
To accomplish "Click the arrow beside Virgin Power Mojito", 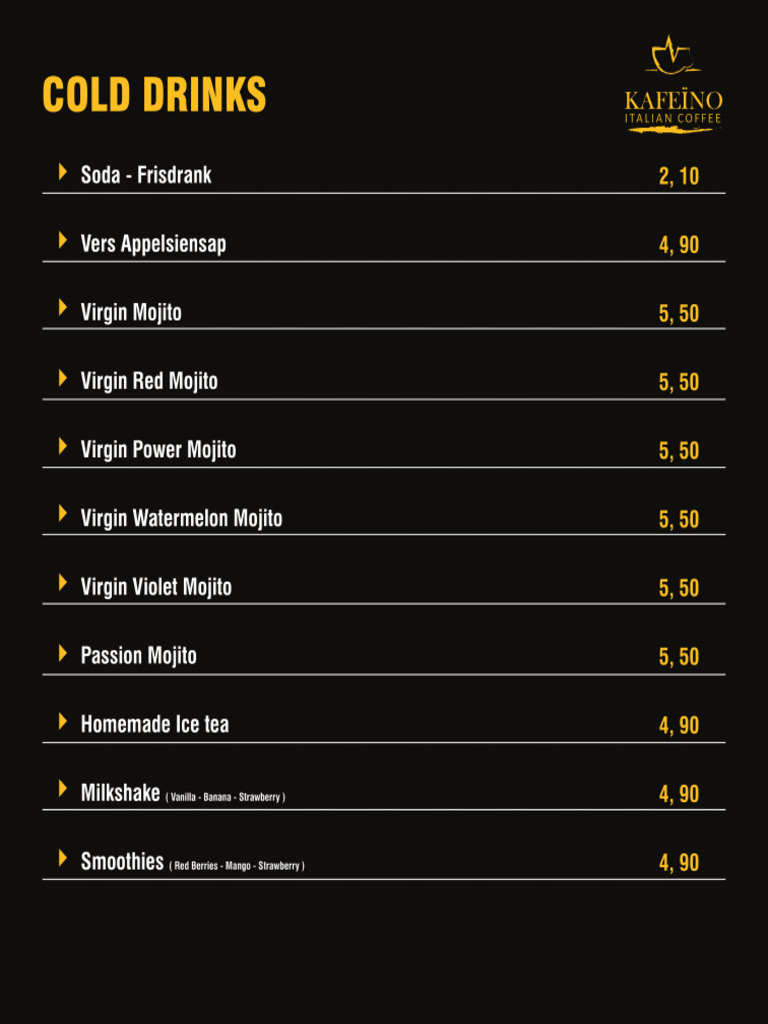I will click(63, 447).
